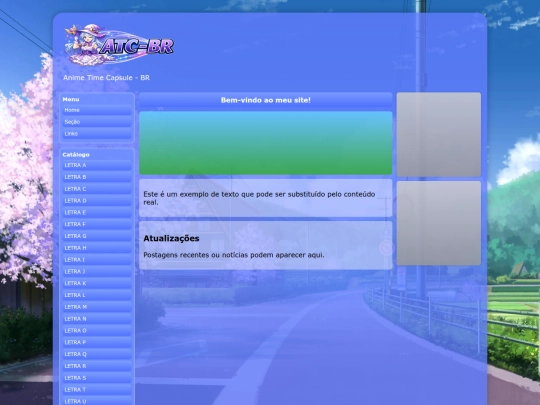Go to the LETRA K catalog page
Image resolution: width=540 pixels, height=405 pixels.
97,283
